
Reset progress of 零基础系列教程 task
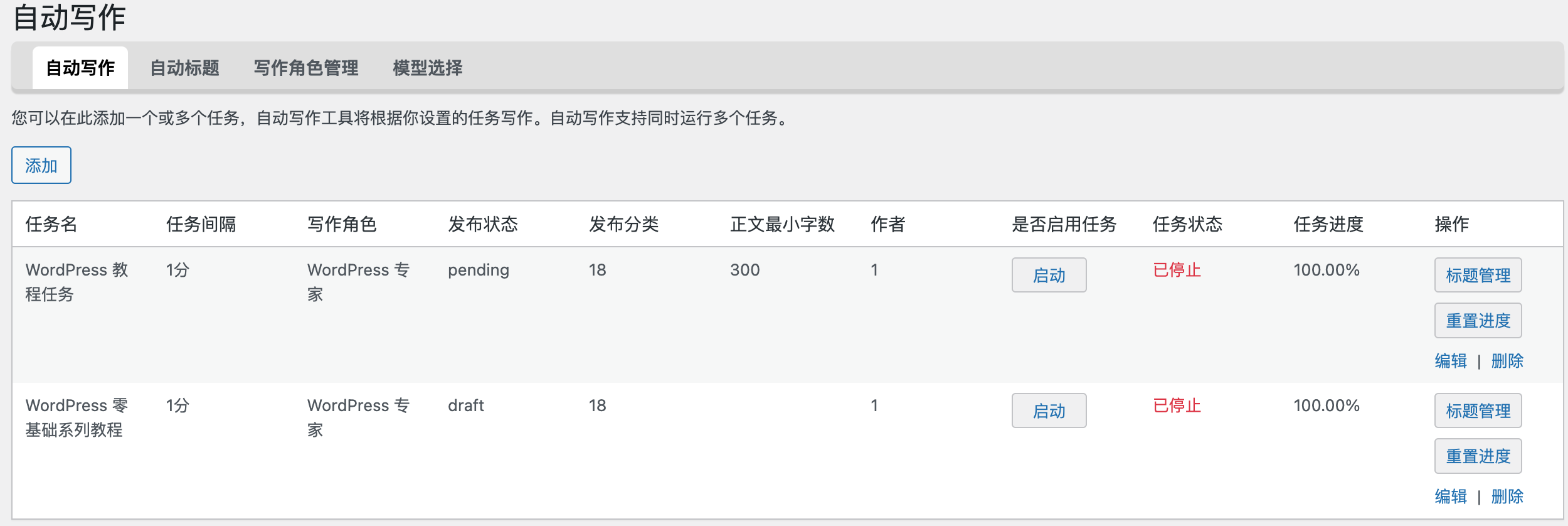click(x=1478, y=456)
